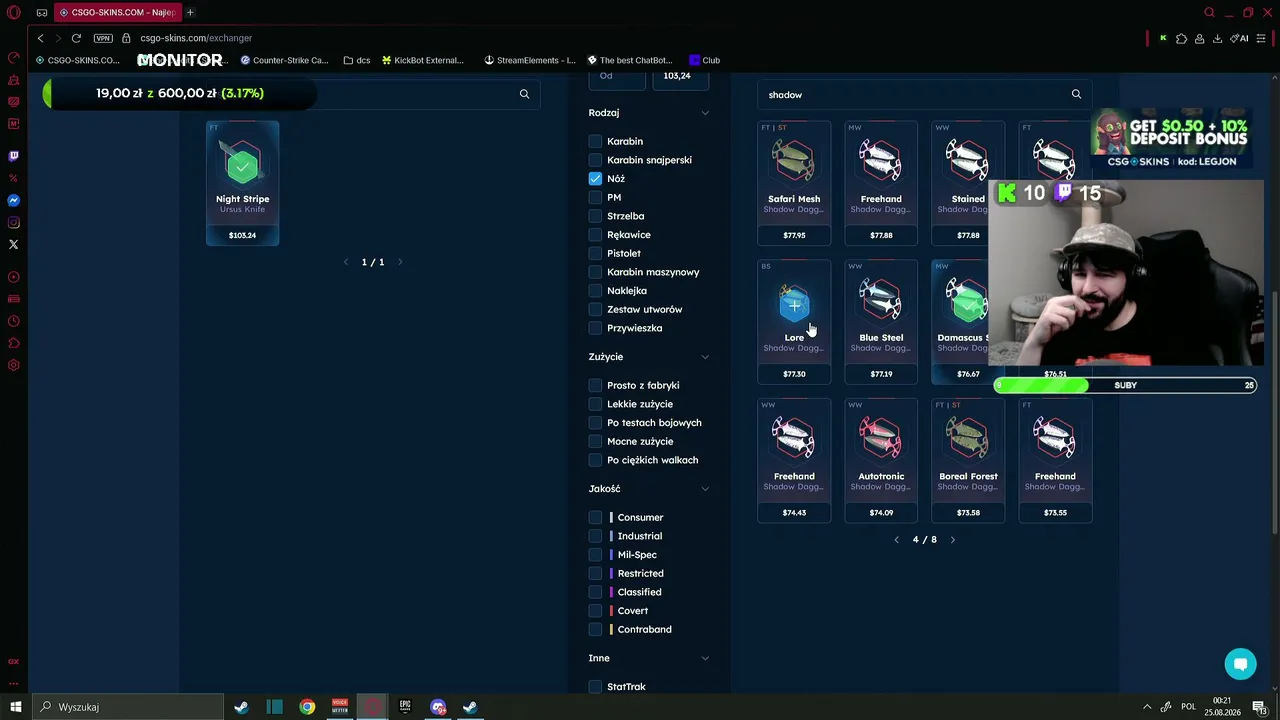This screenshot has height=720, width=1280.
Task: Enable the PM weapon type checkbox
Action: point(595,197)
